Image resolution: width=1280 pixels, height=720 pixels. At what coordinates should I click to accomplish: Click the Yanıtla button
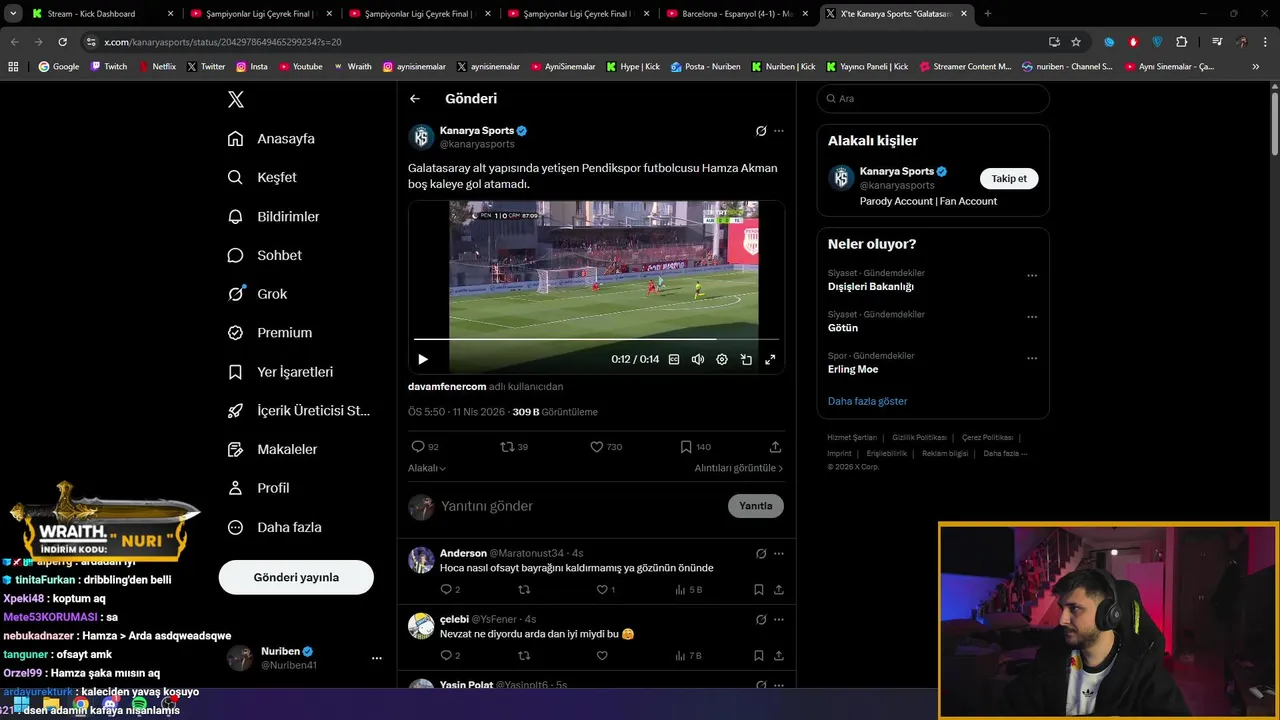point(756,506)
